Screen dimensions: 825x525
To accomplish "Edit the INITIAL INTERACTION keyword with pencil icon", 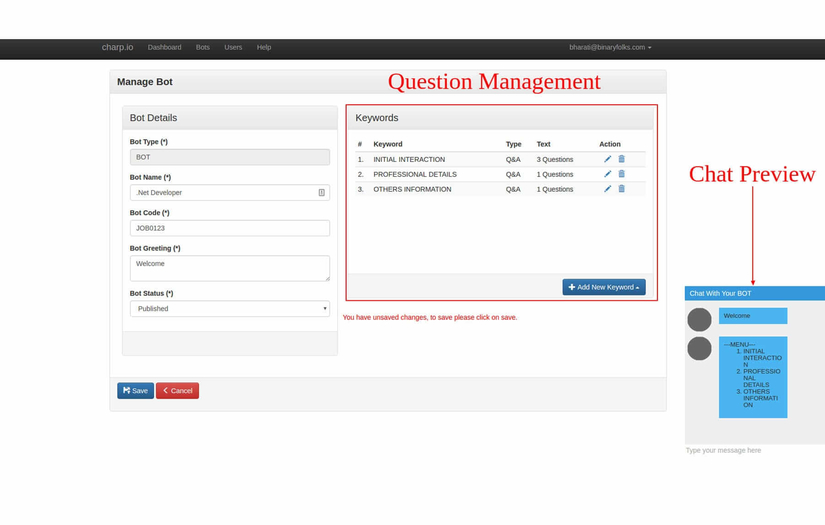I will [x=607, y=159].
